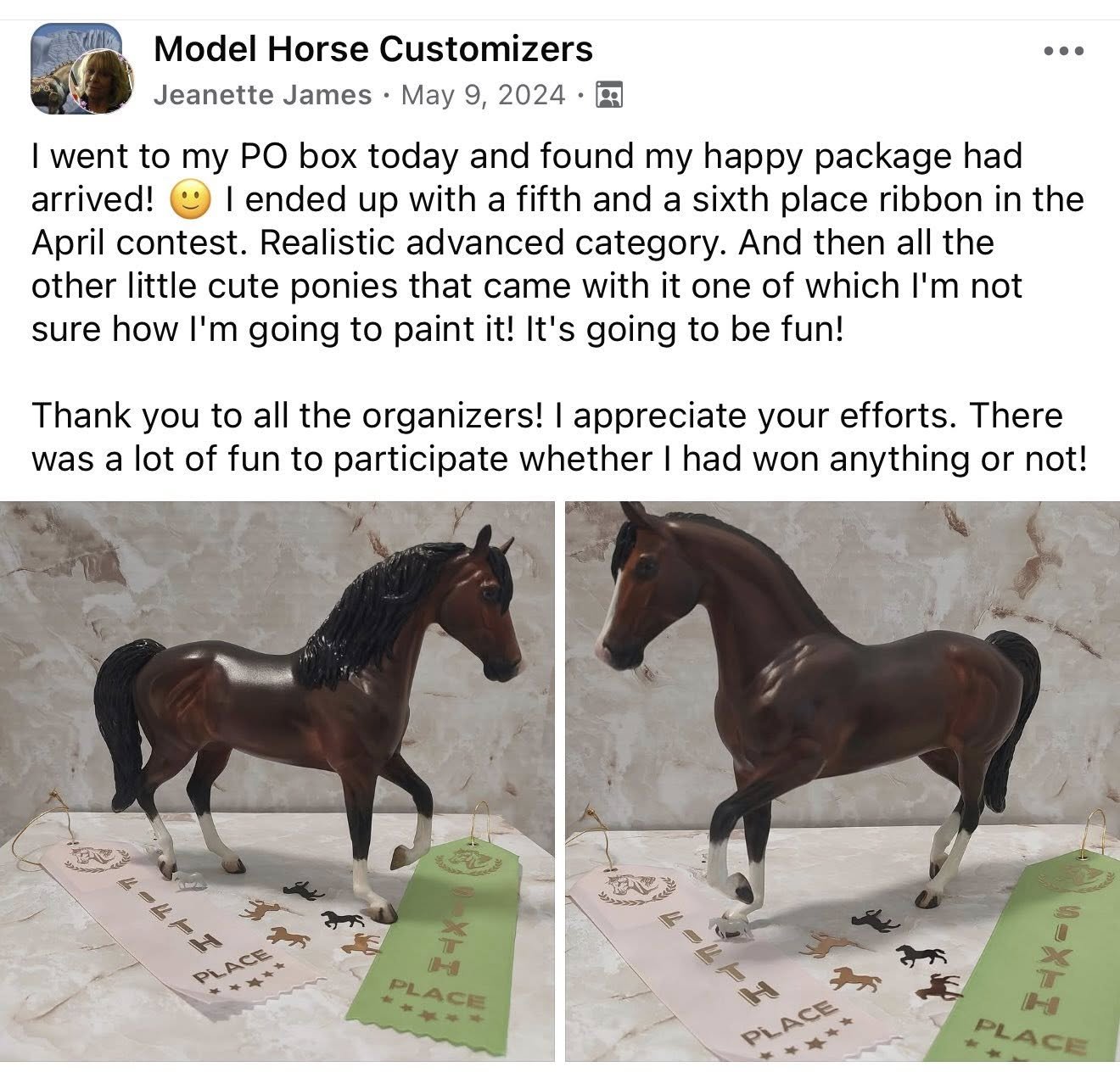Open the Model Horse Customizers group page

(373, 49)
